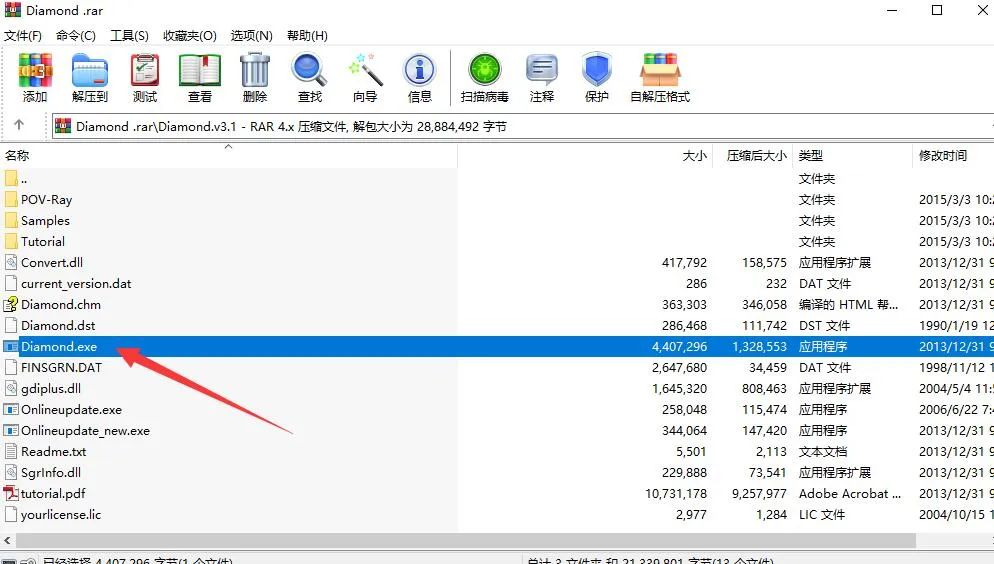Select the Diamond.exe file name

59,347
